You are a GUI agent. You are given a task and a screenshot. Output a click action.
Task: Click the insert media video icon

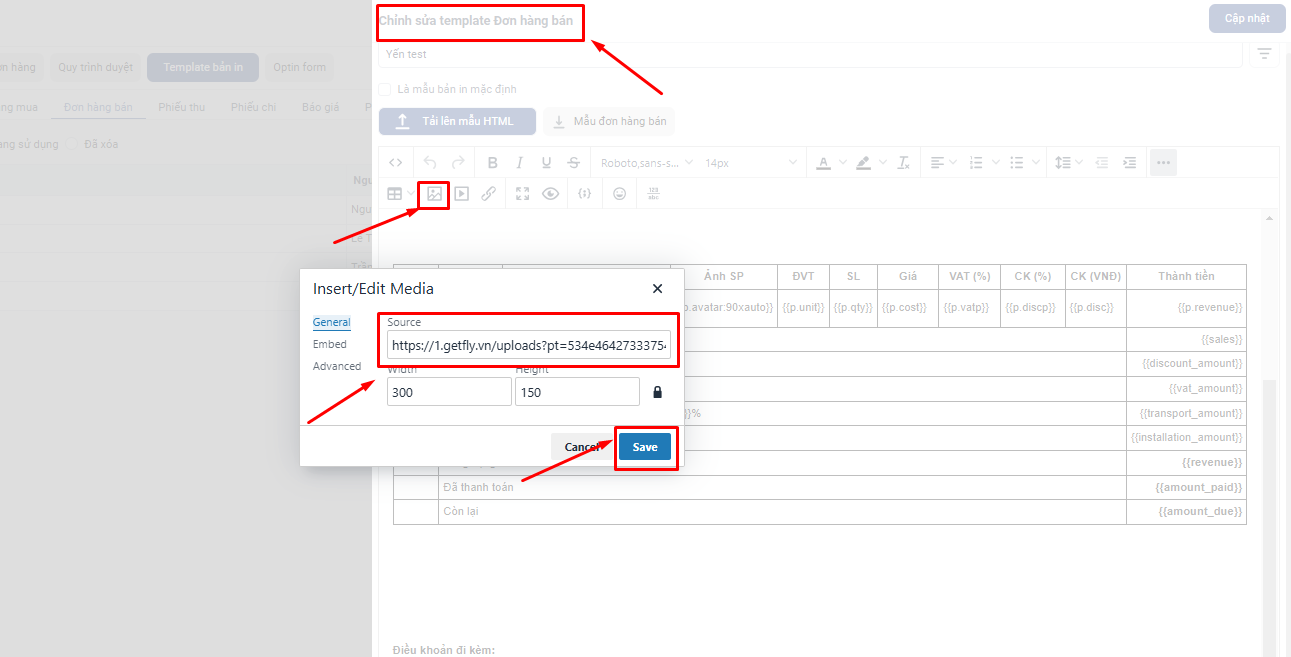point(461,194)
